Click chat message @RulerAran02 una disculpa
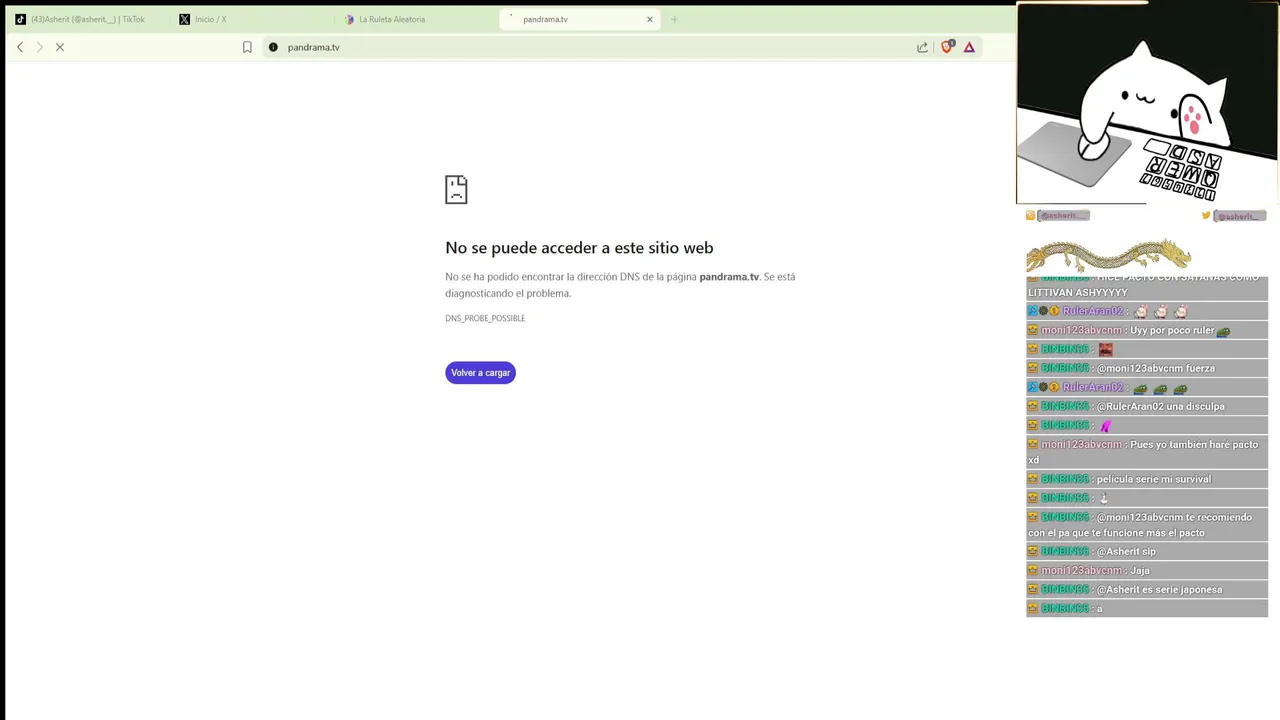 [1147, 406]
